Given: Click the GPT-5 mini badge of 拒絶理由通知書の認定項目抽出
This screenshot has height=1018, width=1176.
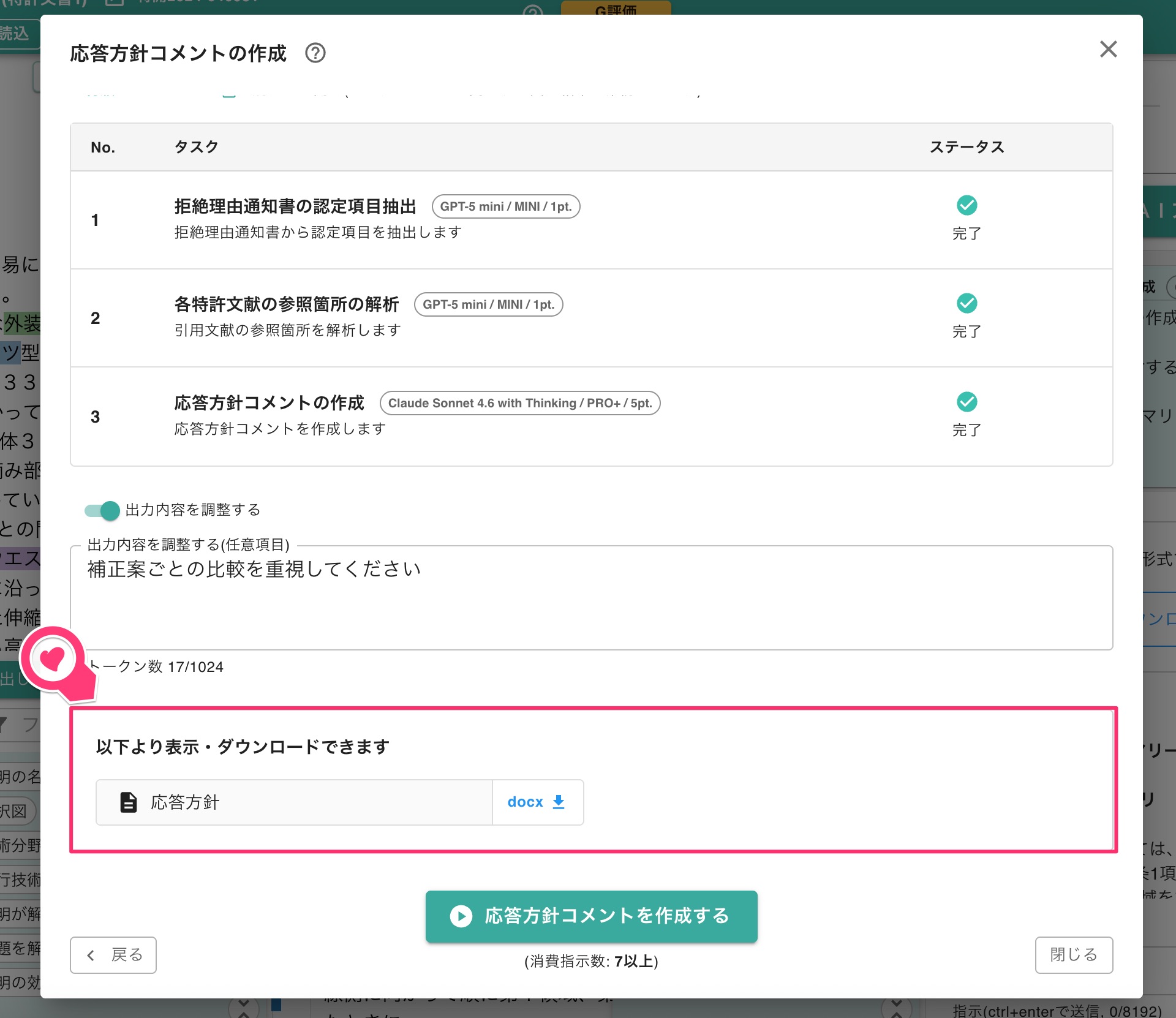Looking at the screenshot, I should coord(506,206).
